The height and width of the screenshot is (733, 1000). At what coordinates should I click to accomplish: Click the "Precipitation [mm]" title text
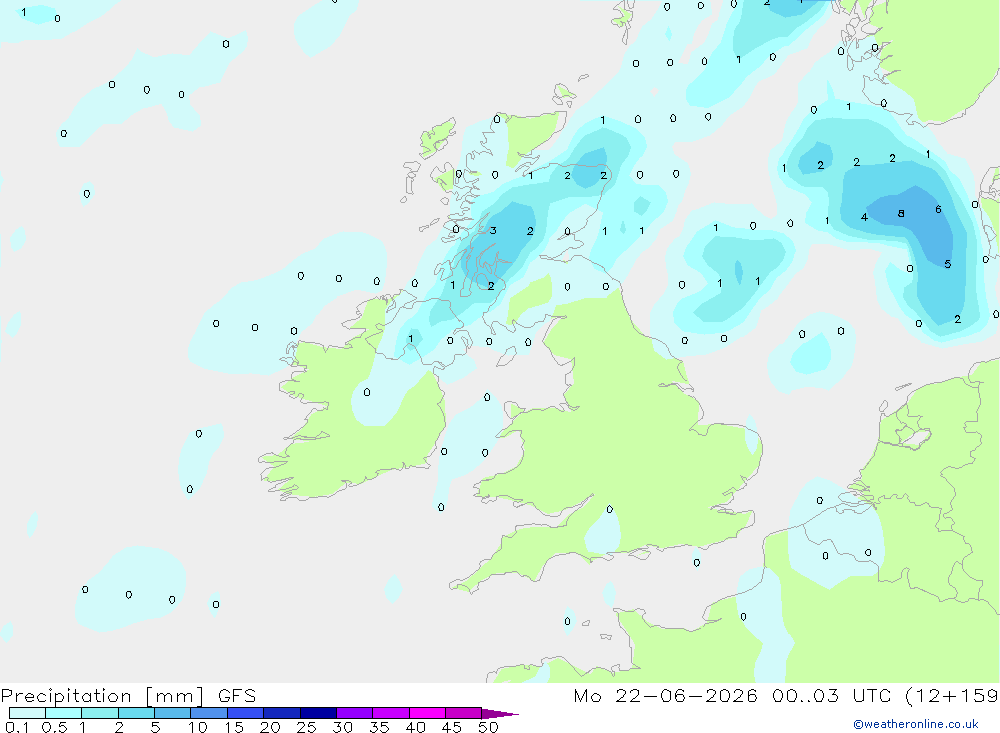coord(103,696)
